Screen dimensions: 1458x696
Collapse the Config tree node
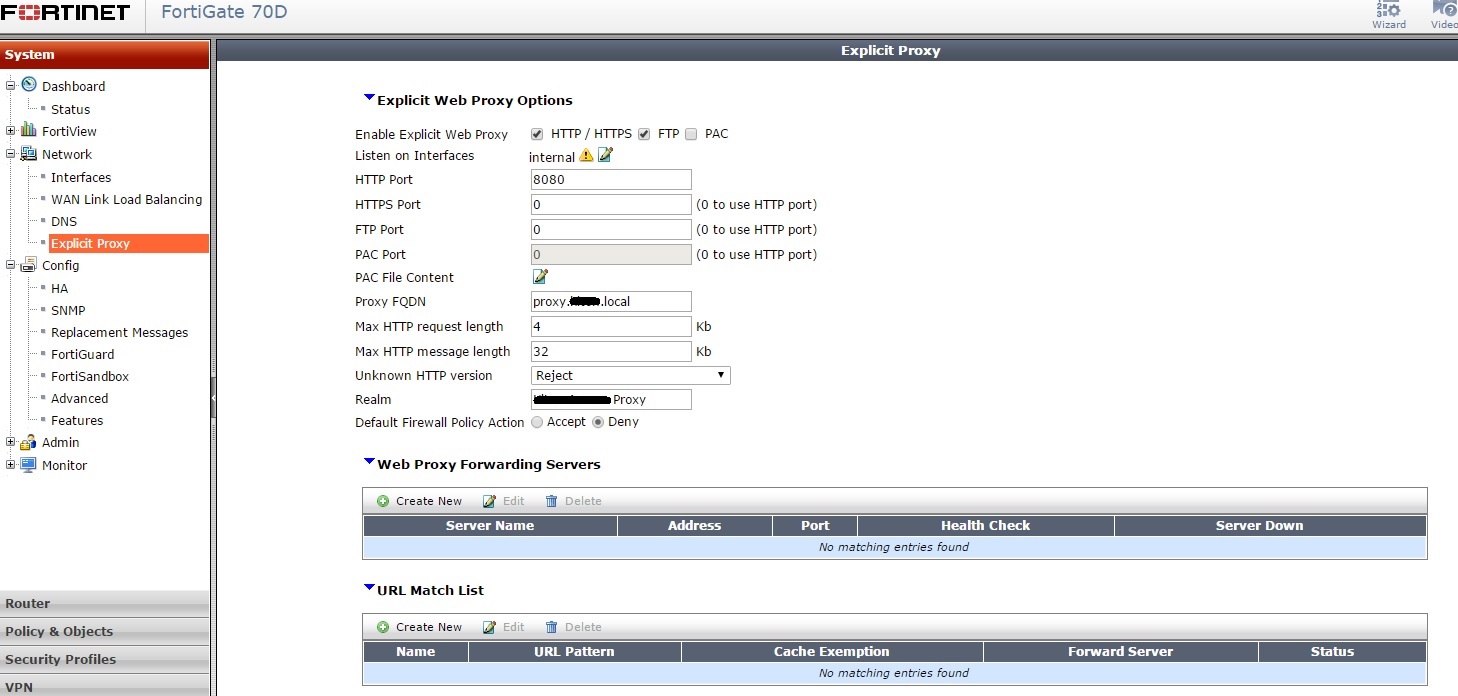[11, 265]
